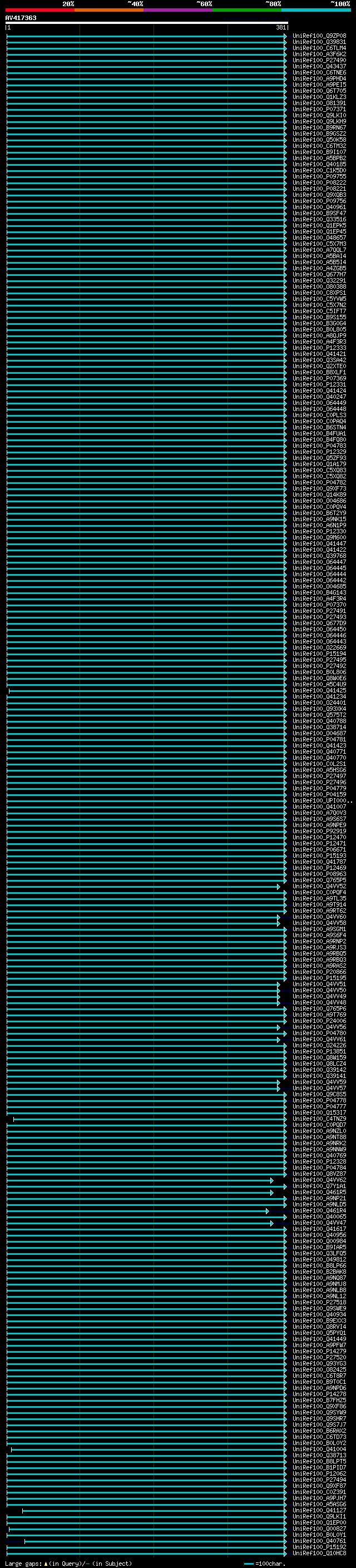Click the UniRef100_P13851 label

click(319, 1051)
